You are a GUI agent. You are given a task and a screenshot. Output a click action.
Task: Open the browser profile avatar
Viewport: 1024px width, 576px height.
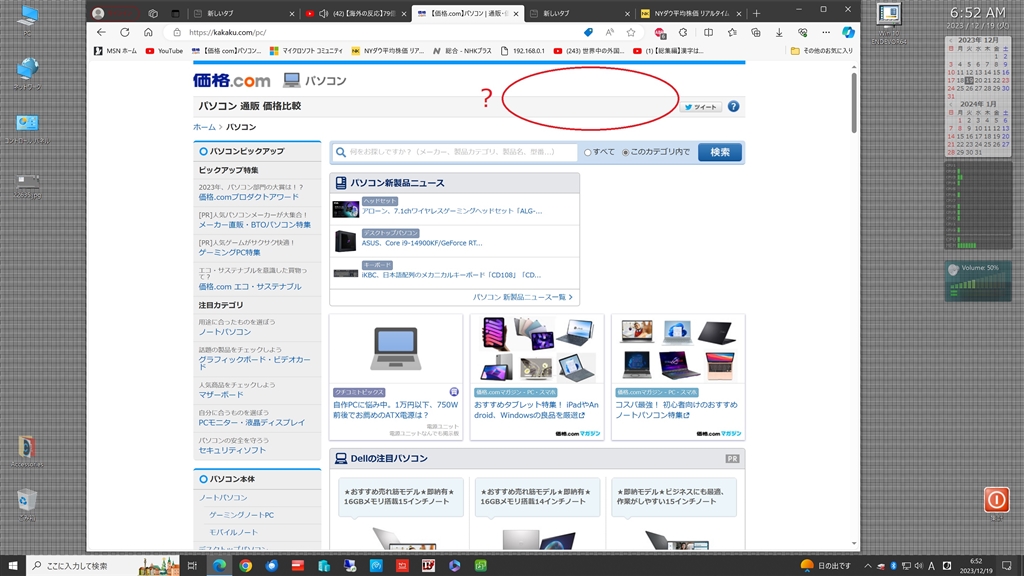click(x=98, y=13)
